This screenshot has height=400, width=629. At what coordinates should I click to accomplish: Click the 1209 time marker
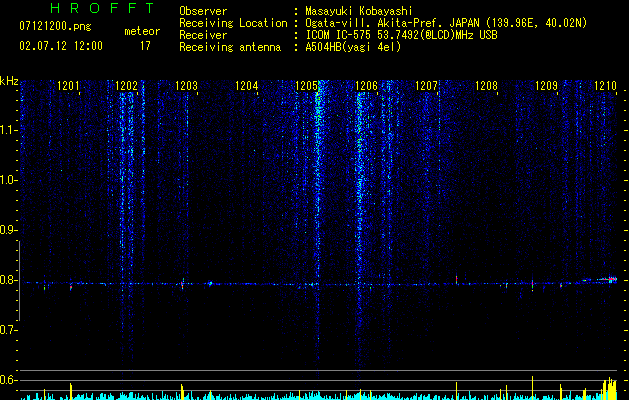[547, 86]
